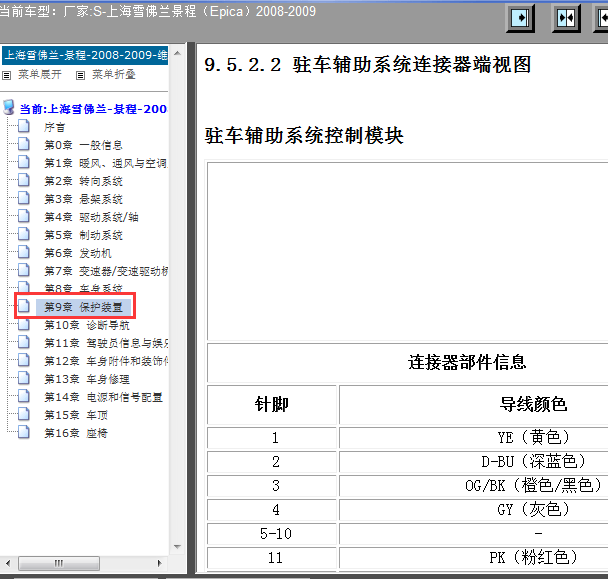The height and width of the screenshot is (579, 608).
Task: Click the heading 9.5.2.2 驻车辅助系统连接器端视图
Action: 368,64
